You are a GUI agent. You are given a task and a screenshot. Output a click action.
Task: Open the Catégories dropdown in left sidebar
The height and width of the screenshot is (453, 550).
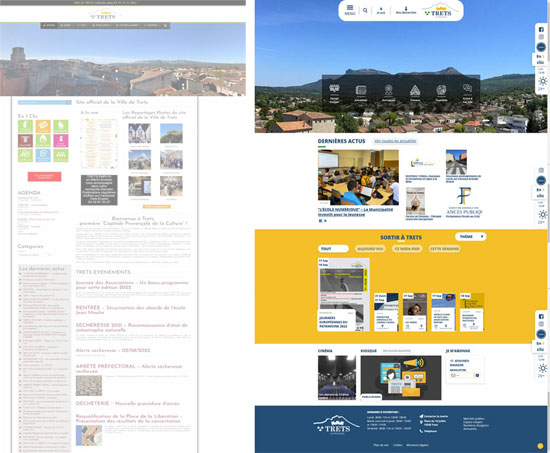(x=35, y=255)
